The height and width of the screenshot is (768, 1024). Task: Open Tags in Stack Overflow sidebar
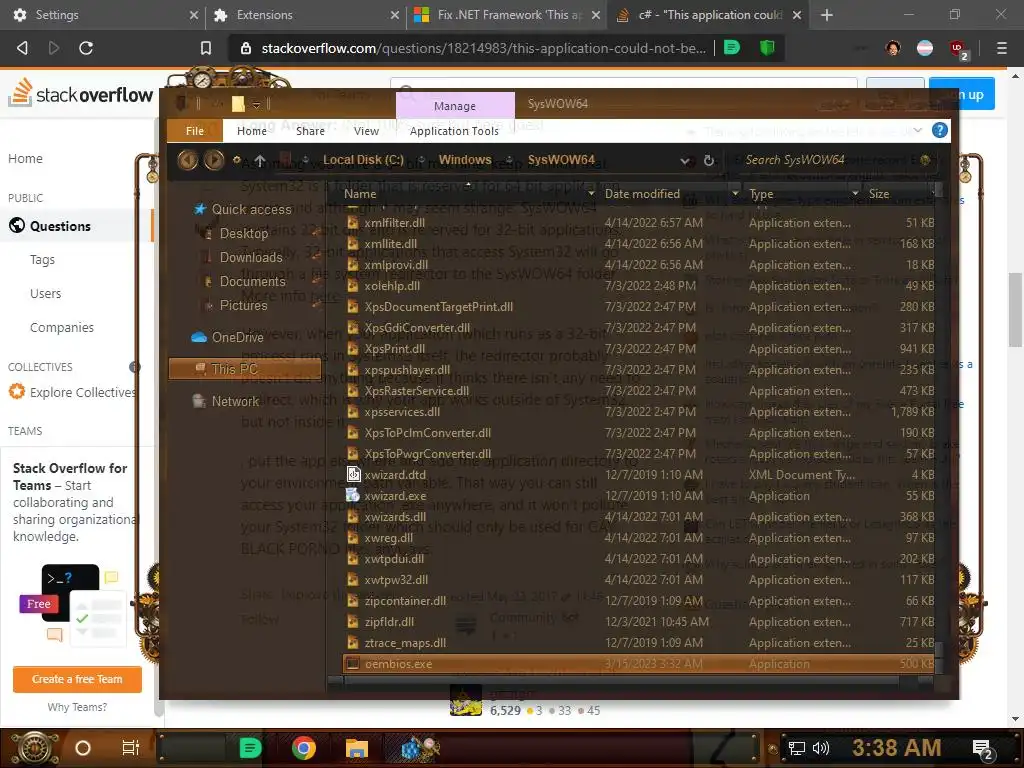[x=42, y=260]
